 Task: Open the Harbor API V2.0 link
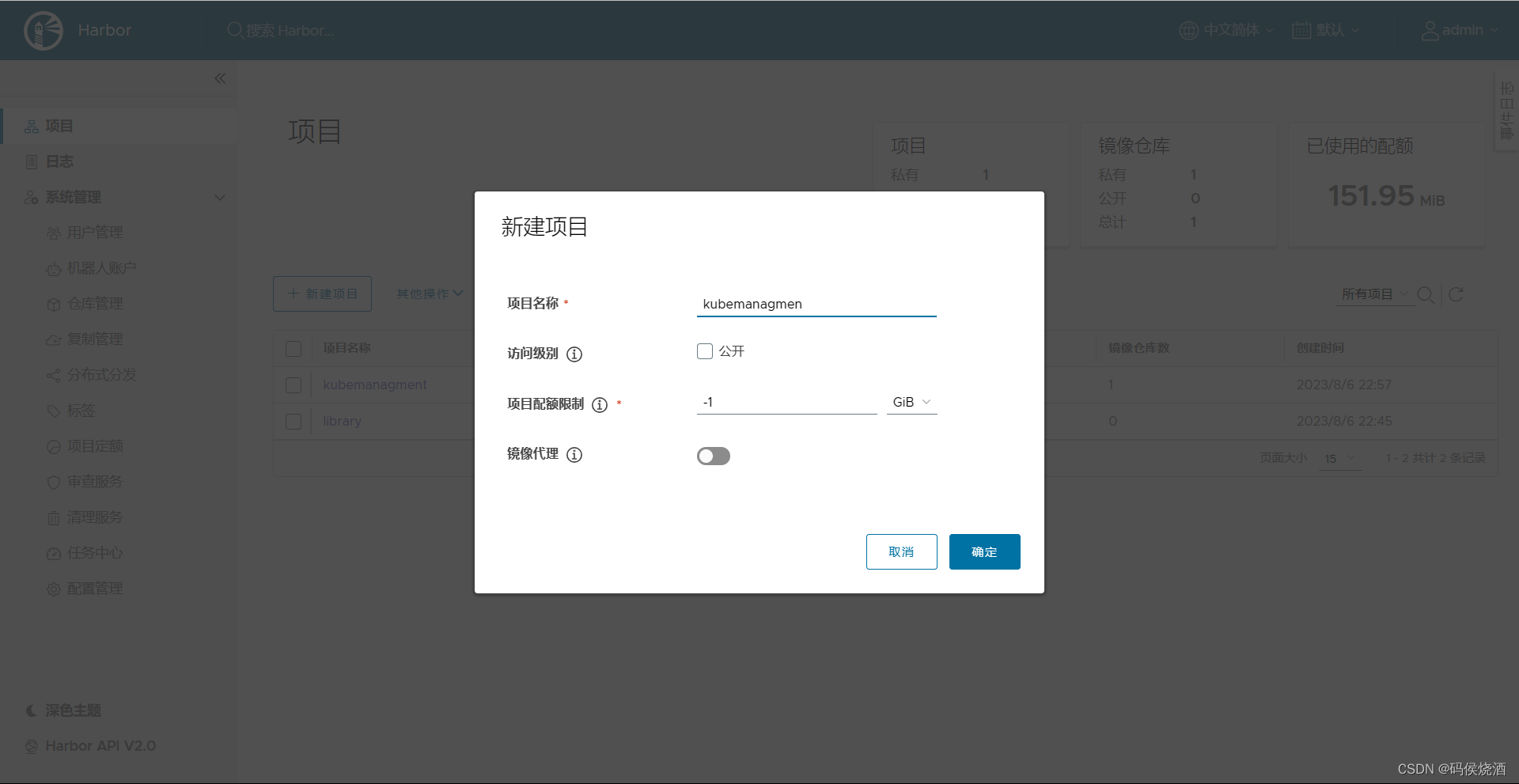tap(100, 746)
